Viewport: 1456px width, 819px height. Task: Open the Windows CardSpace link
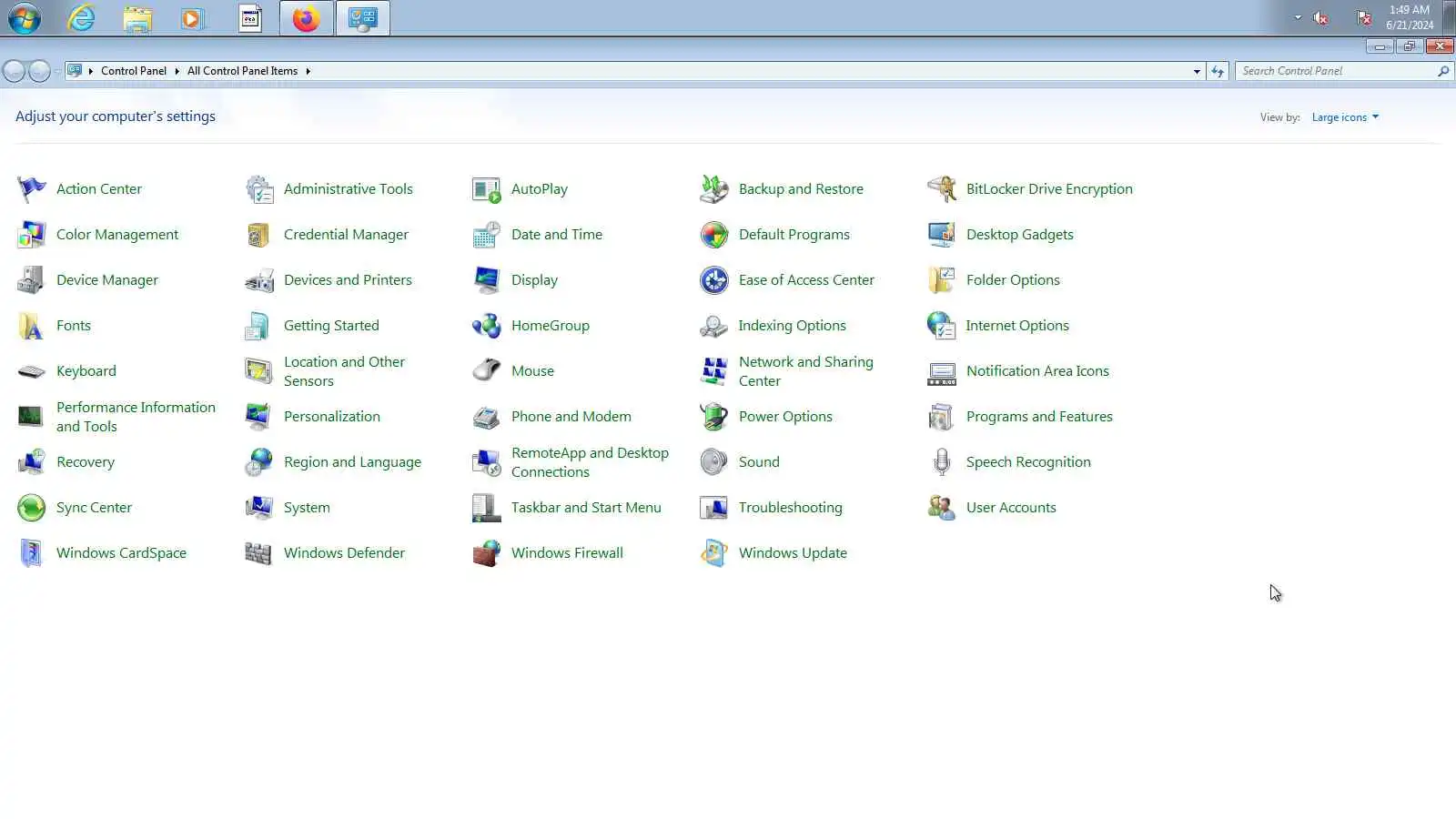click(121, 553)
